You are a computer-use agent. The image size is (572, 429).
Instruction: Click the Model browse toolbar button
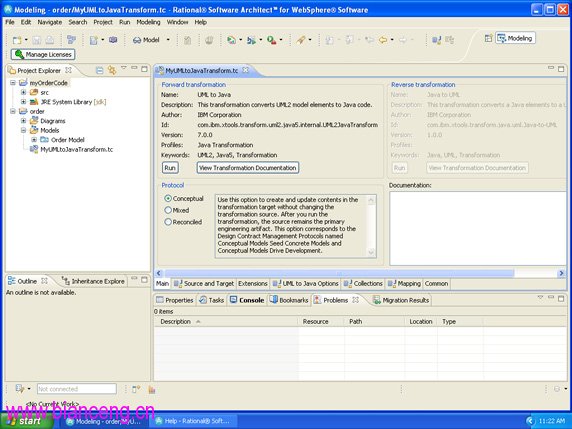click(x=146, y=40)
